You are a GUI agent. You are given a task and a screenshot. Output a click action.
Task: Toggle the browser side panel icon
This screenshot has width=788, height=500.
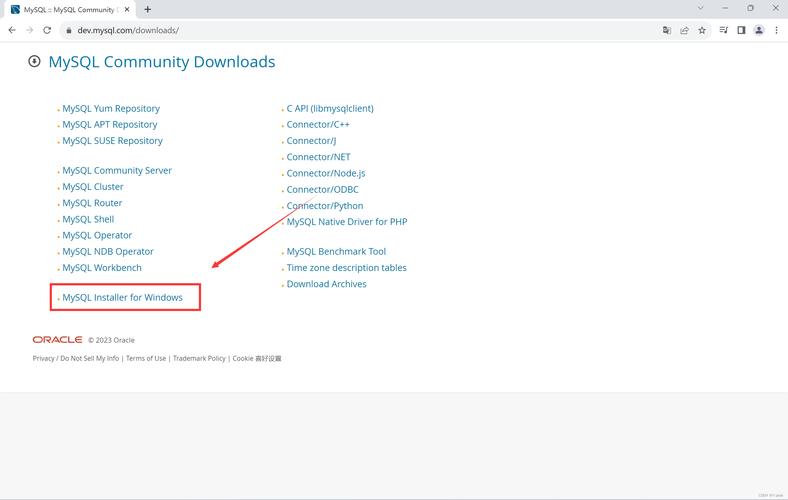[x=741, y=30]
